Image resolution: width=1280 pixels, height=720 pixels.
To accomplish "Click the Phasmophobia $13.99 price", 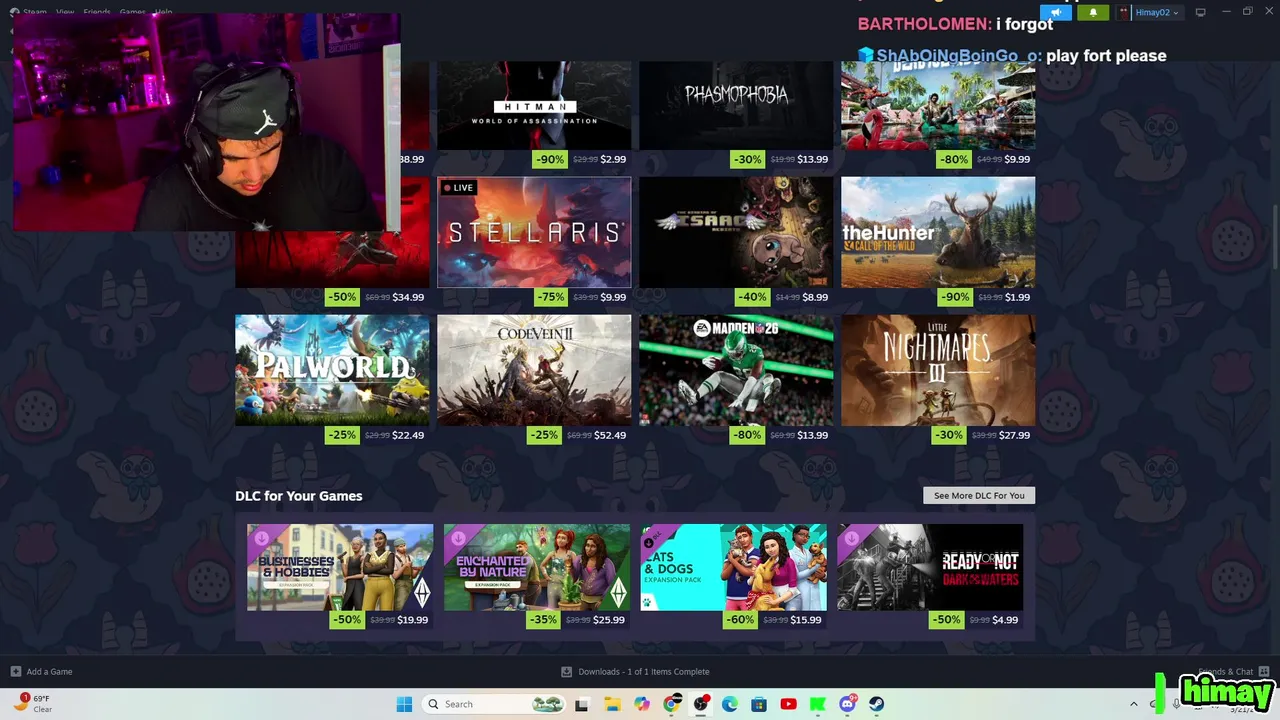I will point(812,159).
